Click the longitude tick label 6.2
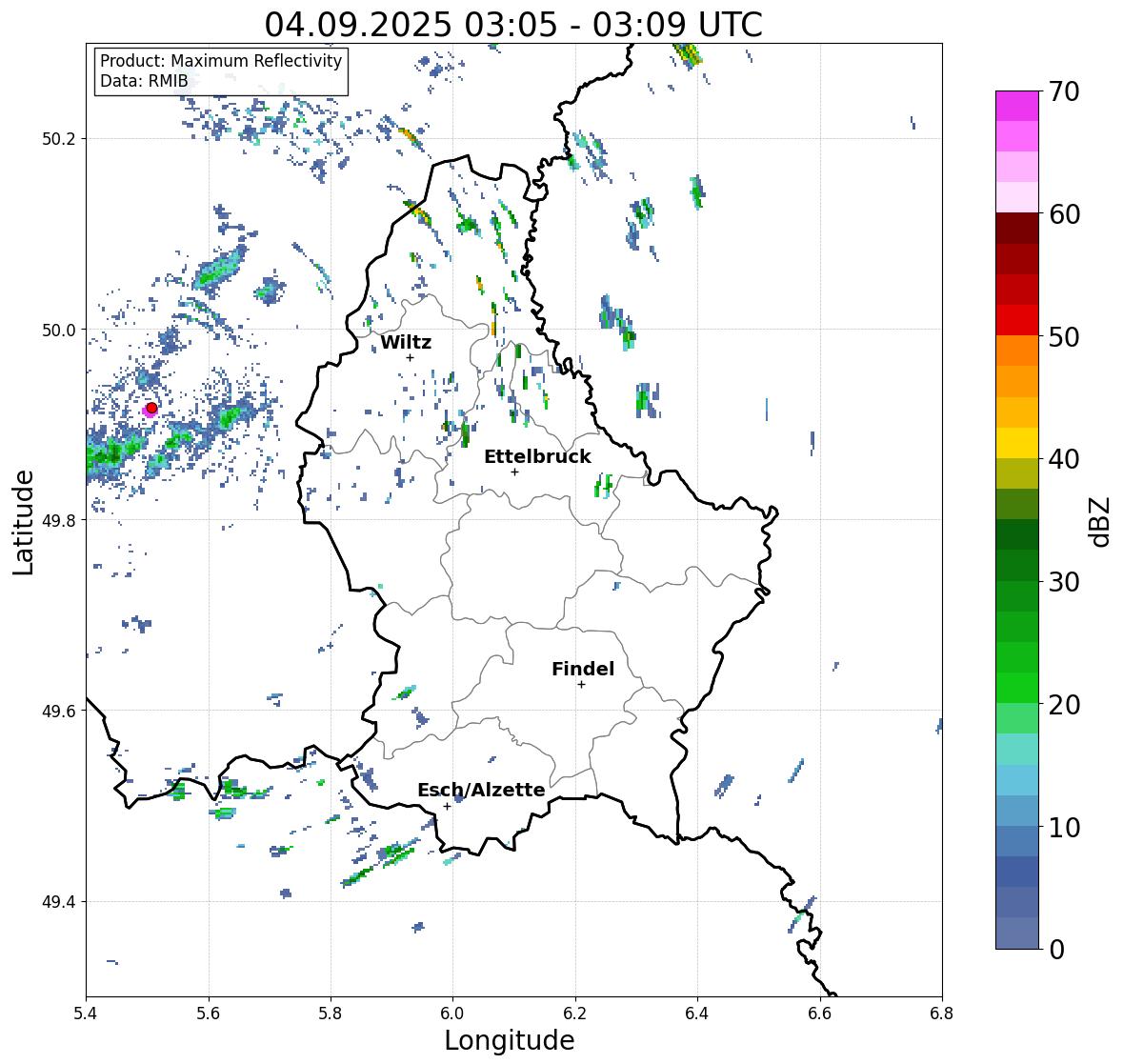The height and width of the screenshot is (1064, 1123). pyautogui.click(x=575, y=1013)
